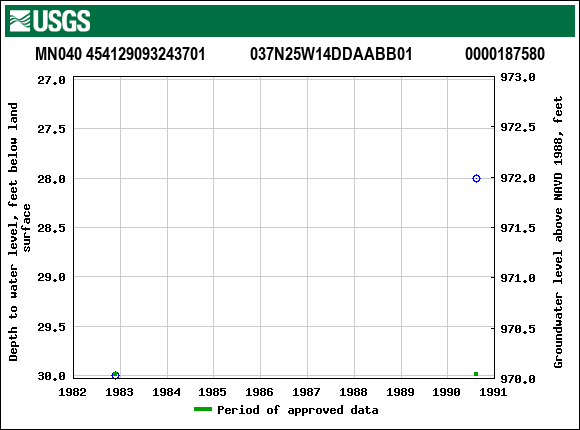Viewport: 580px width, 430px height.
Task: Click the number '0000187580' in title
Action: pos(505,54)
